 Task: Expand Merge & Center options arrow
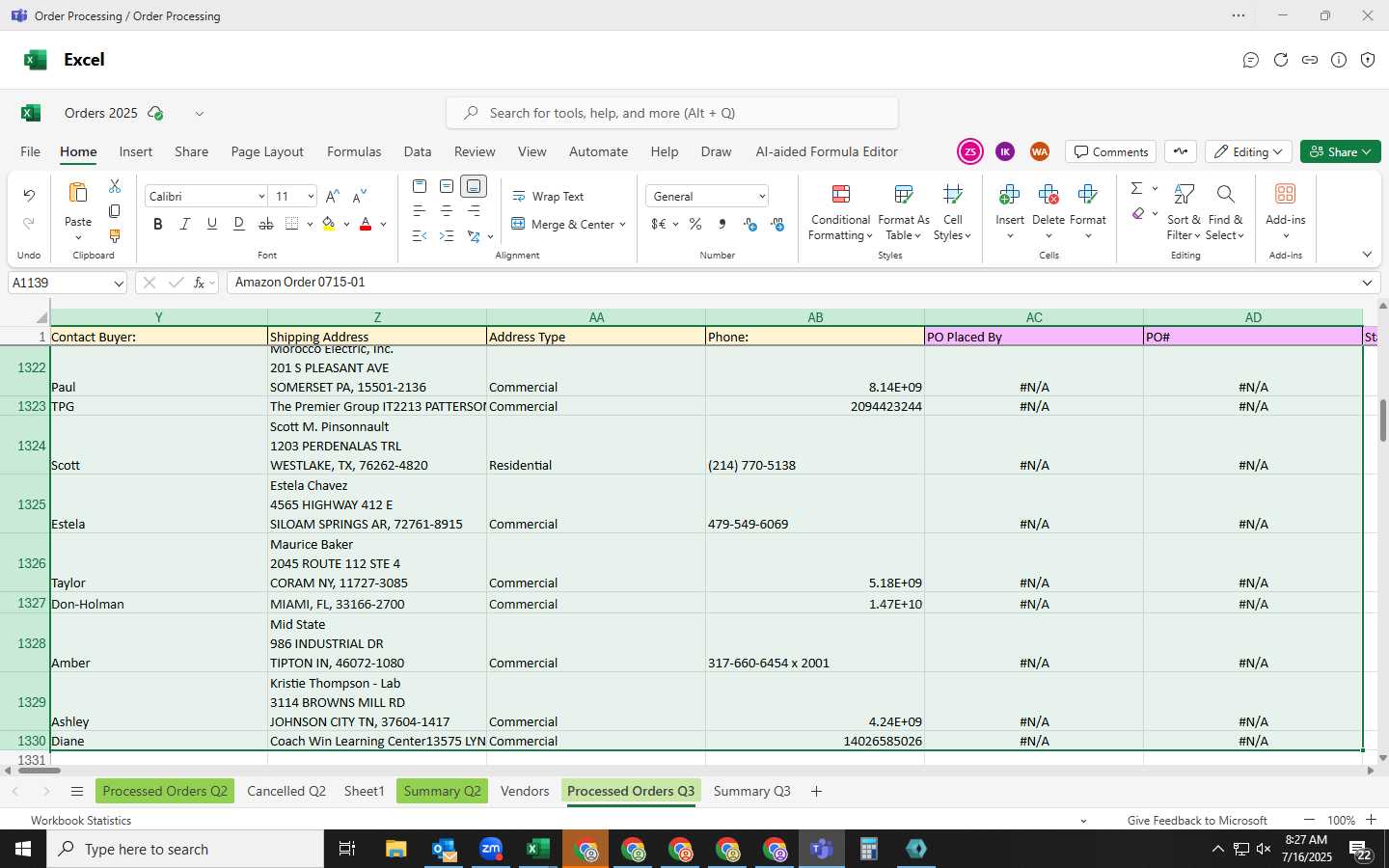click(x=623, y=224)
